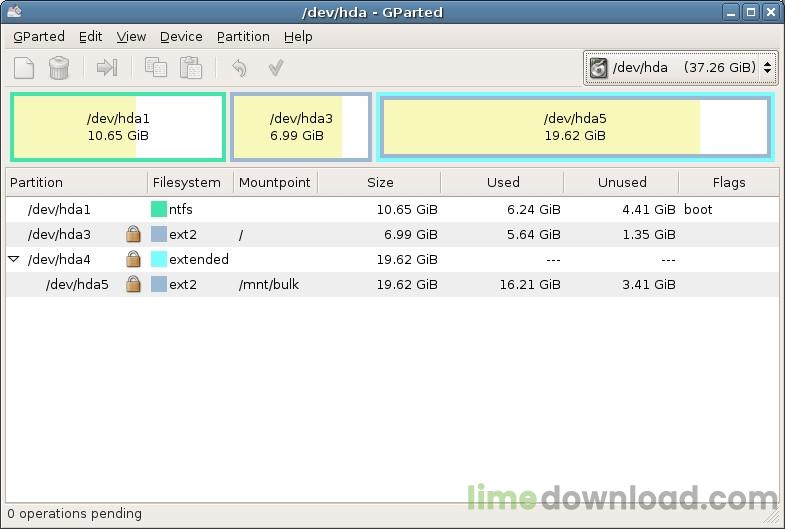The height and width of the screenshot is (529, 785).
Task: Click the New partition toolbar icon
Action: point(24,68)
